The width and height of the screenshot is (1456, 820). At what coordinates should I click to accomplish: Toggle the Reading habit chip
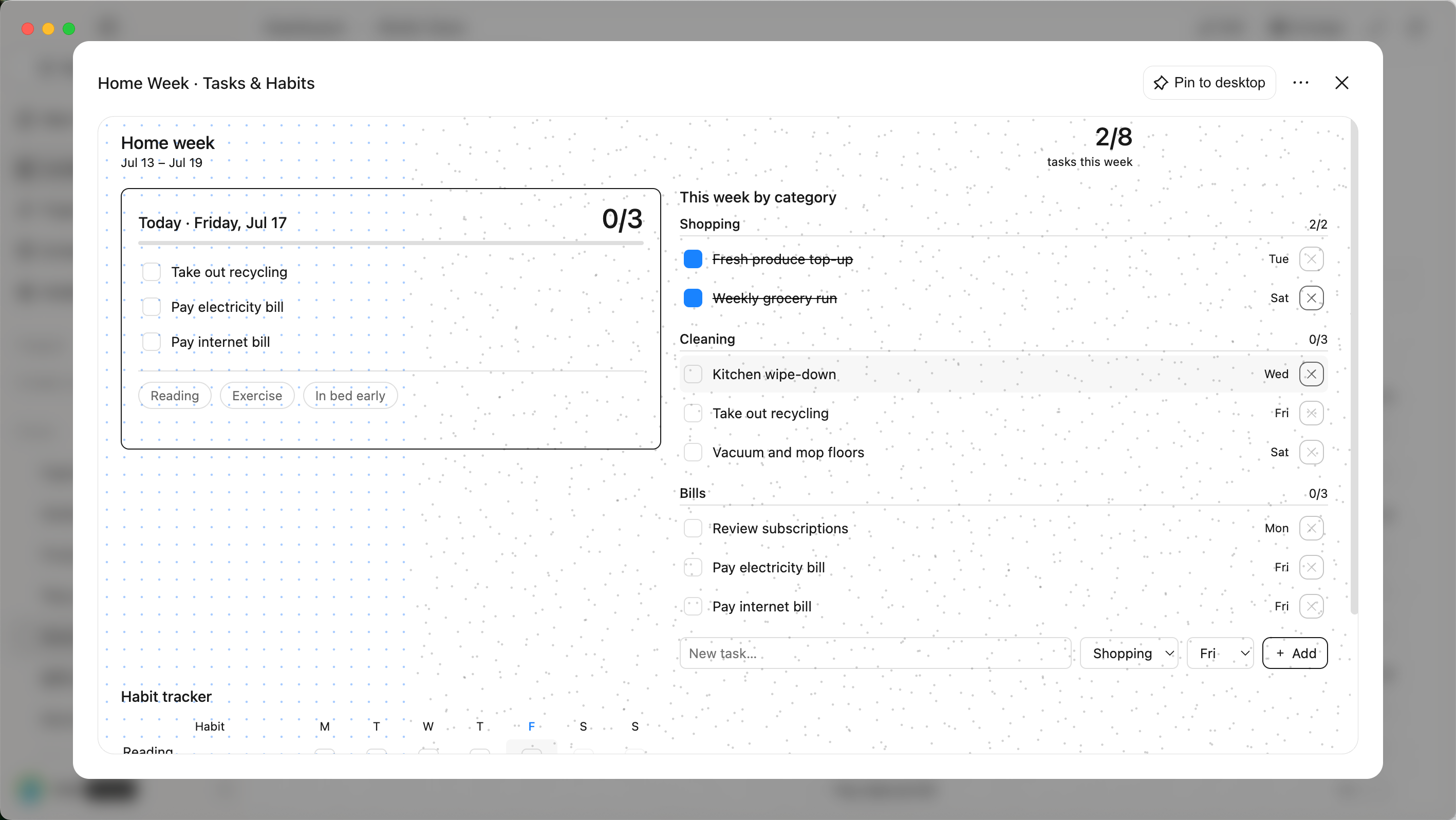point(175,396)
